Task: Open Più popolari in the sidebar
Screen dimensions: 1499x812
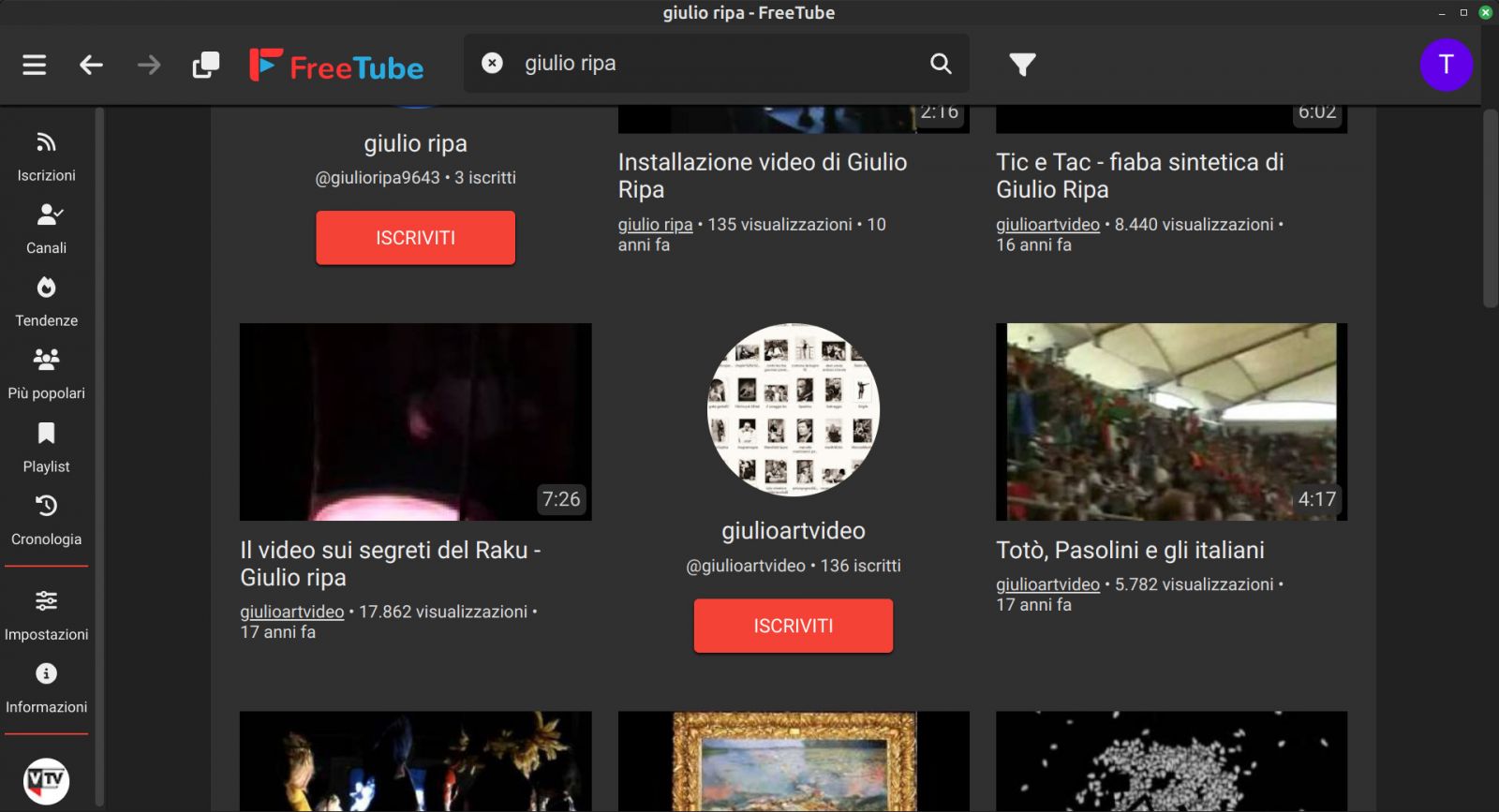Action: 46,375
